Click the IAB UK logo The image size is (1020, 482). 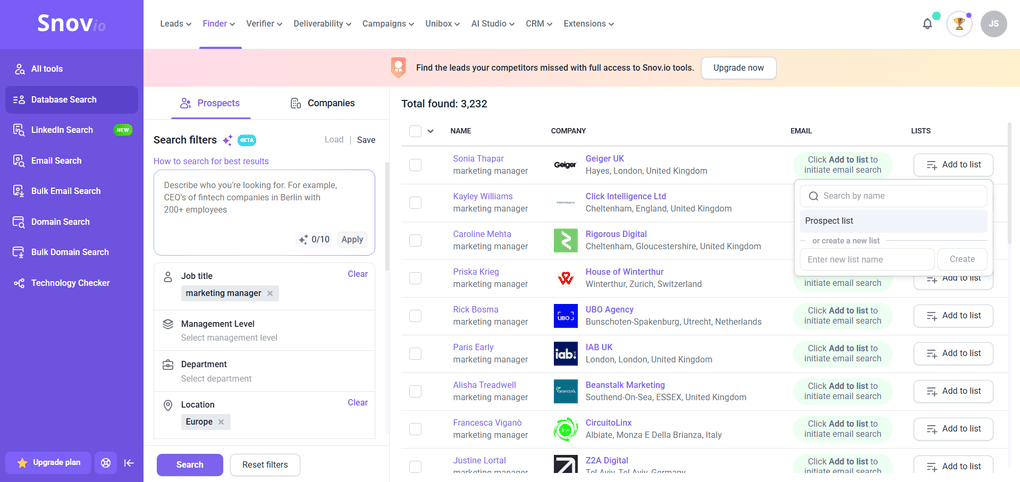click(565, 354)
